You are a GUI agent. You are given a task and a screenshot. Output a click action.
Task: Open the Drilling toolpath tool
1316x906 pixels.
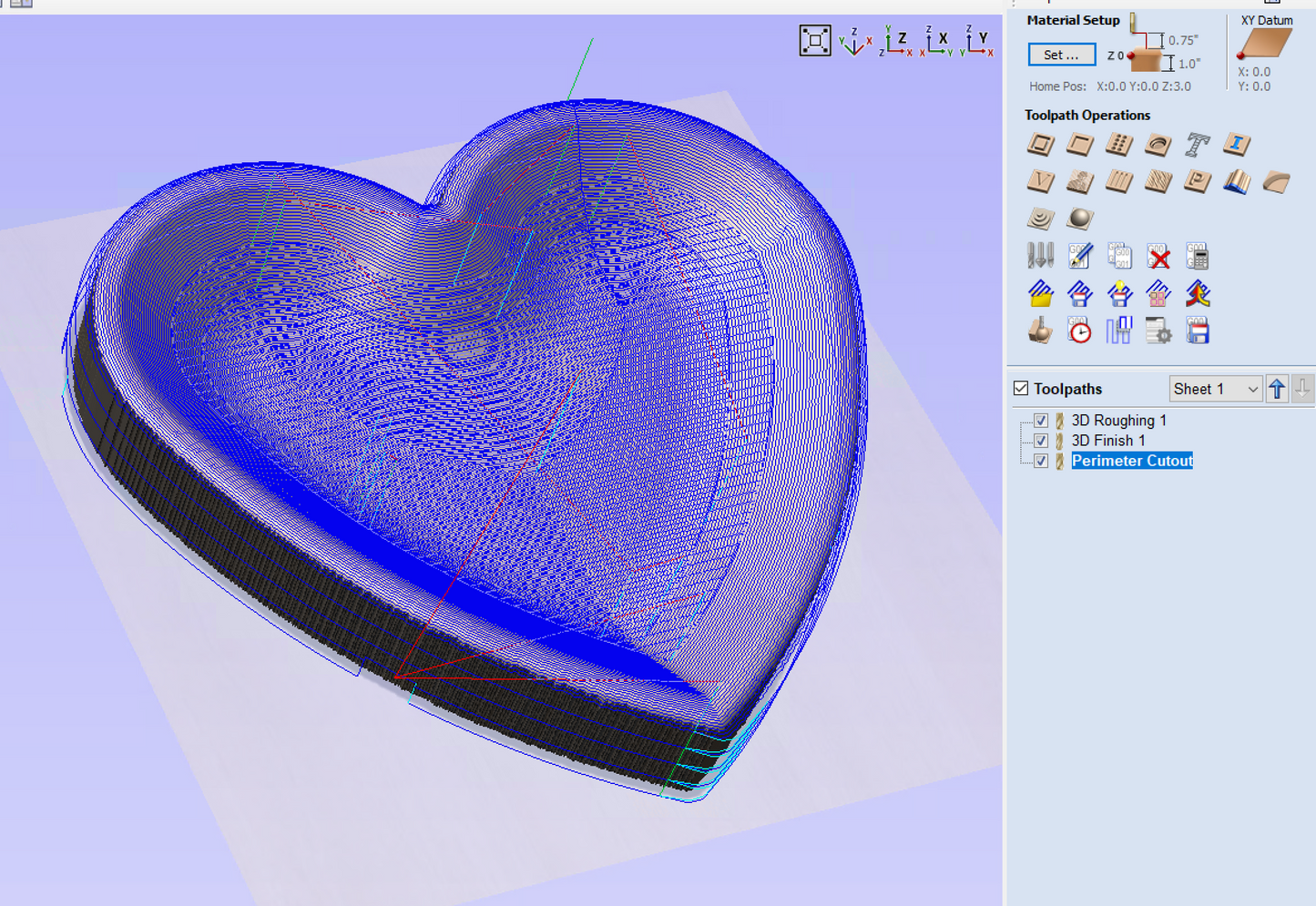[1119, 145]
